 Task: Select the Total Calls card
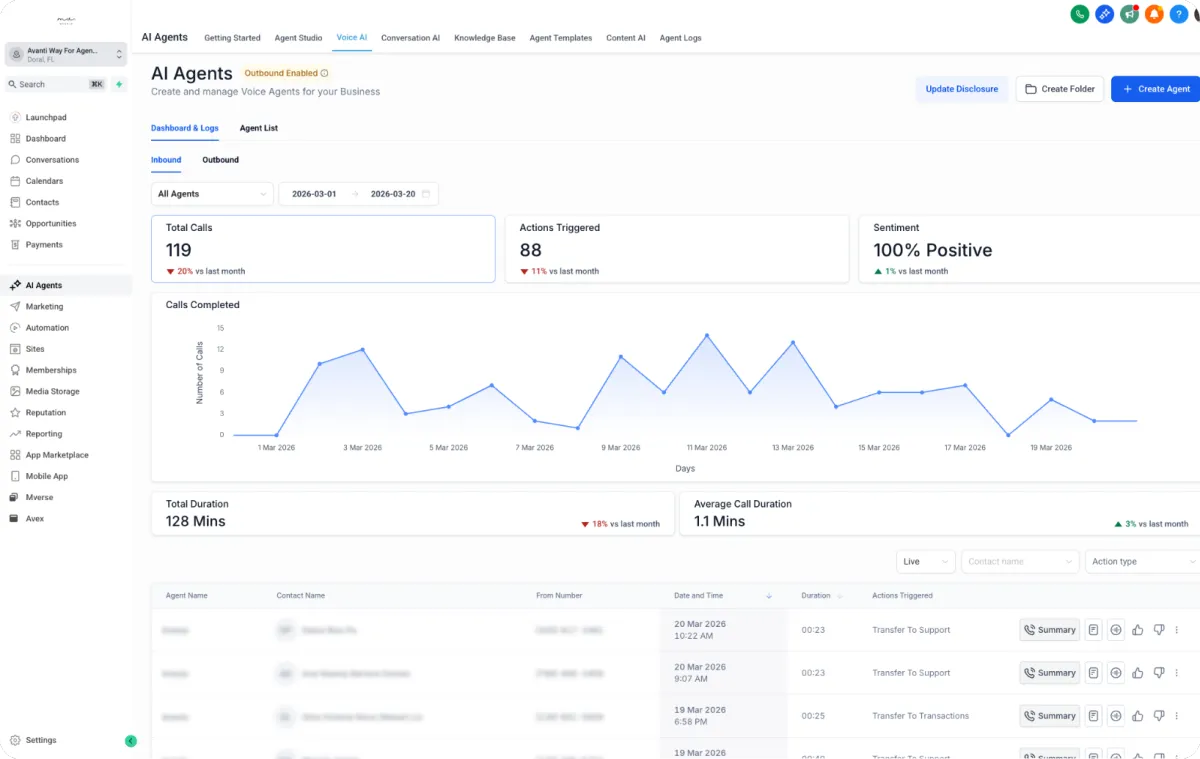point(323,249)
